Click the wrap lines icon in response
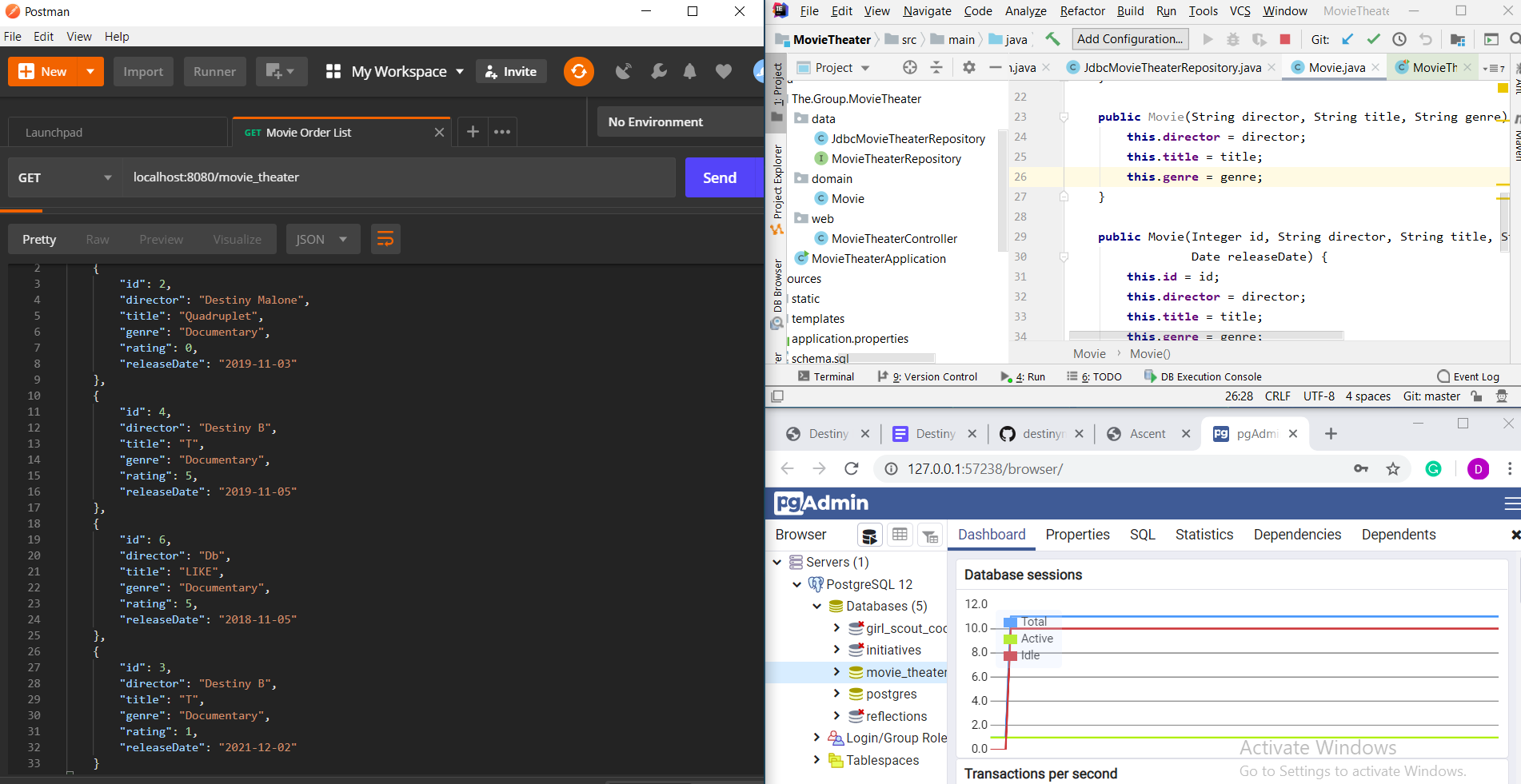The image size is (1521, 784). 385,239
